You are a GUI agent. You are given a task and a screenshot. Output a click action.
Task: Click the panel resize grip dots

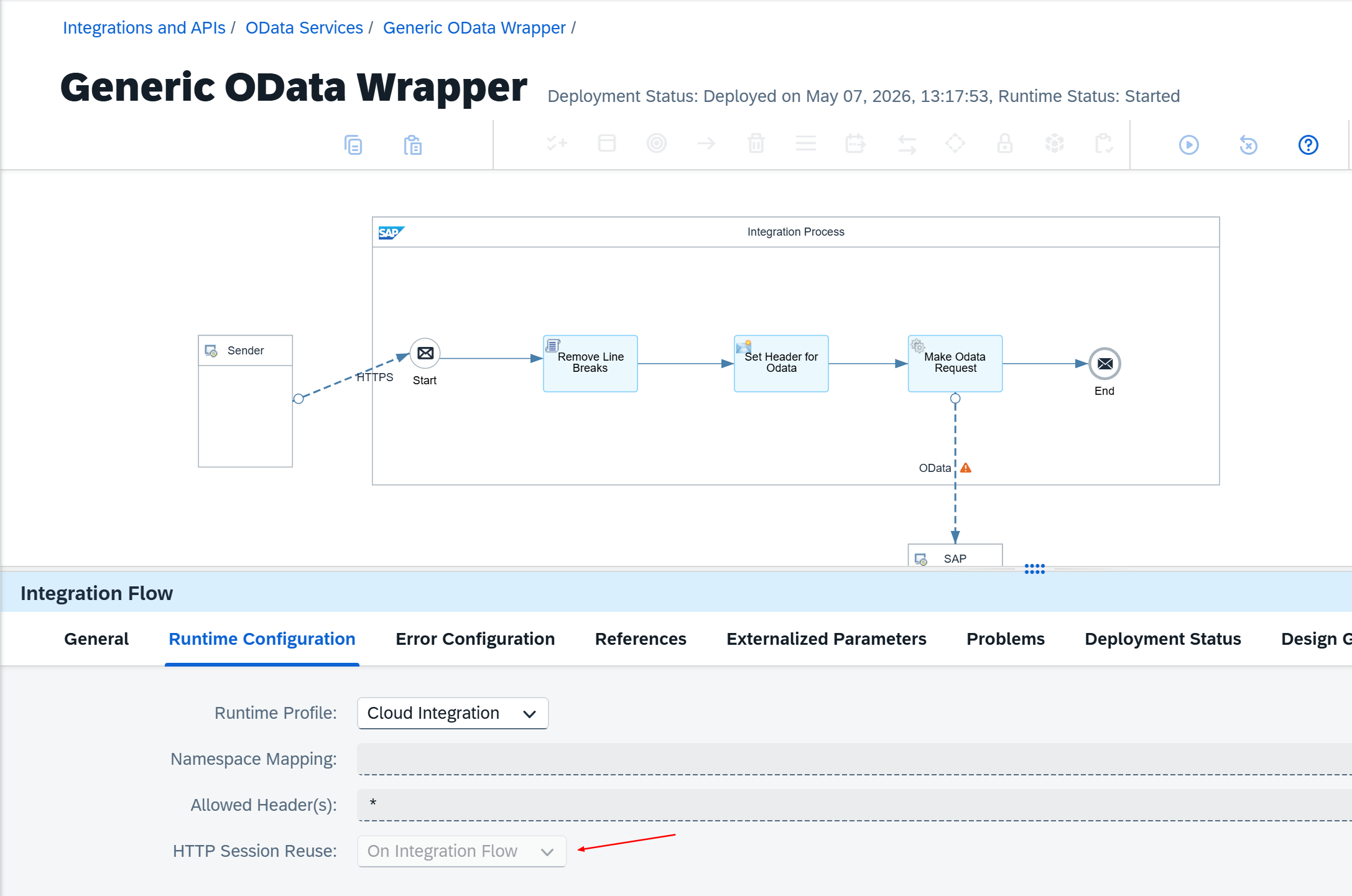tap(1035, 569)
